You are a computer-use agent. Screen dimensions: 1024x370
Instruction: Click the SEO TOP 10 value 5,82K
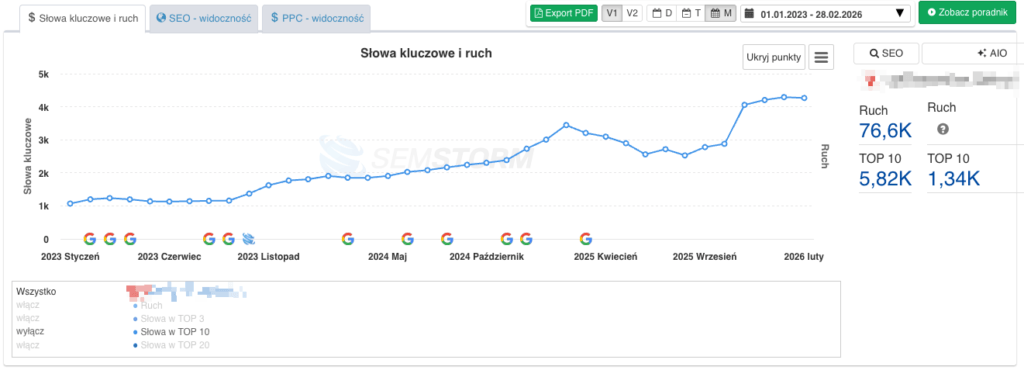[885, 179]
